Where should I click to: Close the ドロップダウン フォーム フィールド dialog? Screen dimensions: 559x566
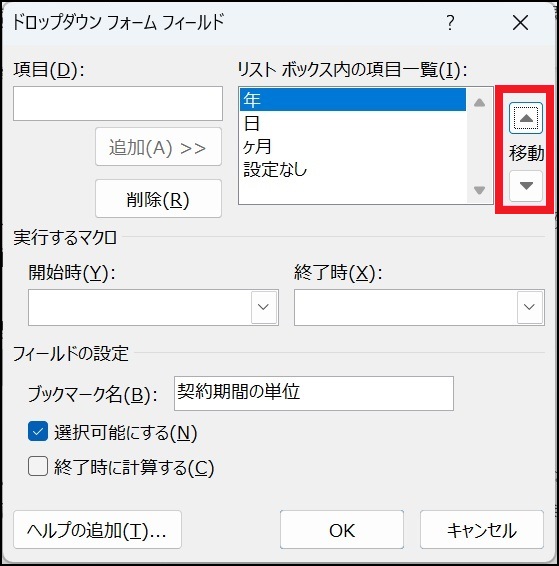(520, 23)
